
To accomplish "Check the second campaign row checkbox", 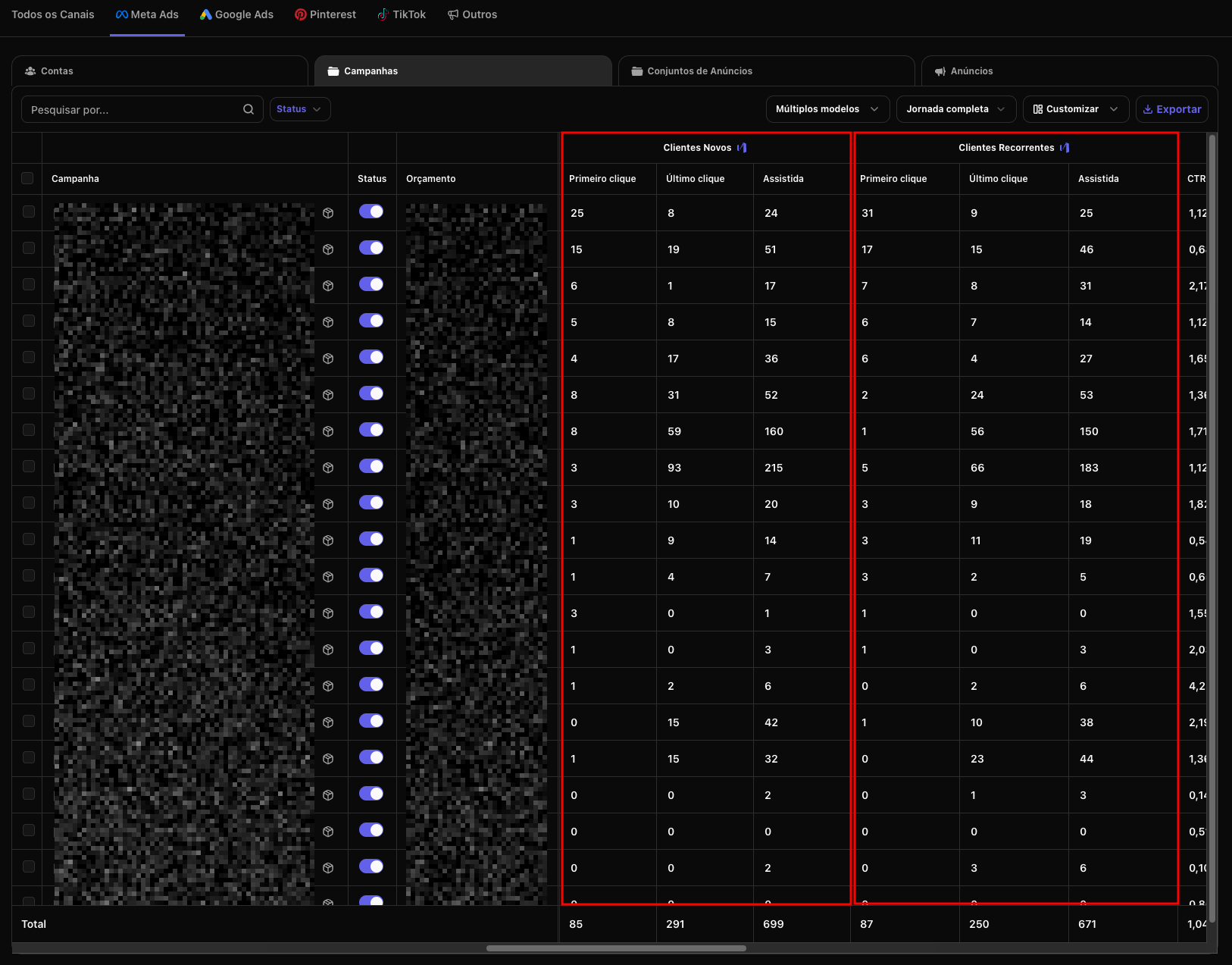I will (29, 248).
